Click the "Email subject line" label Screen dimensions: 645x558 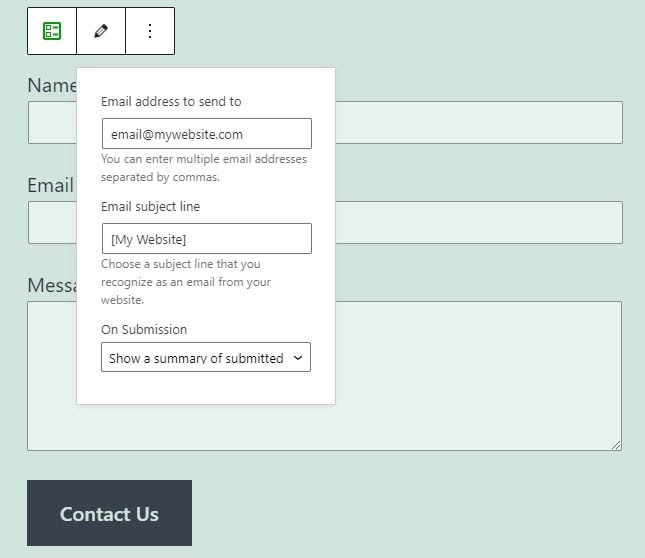(151, 206)
